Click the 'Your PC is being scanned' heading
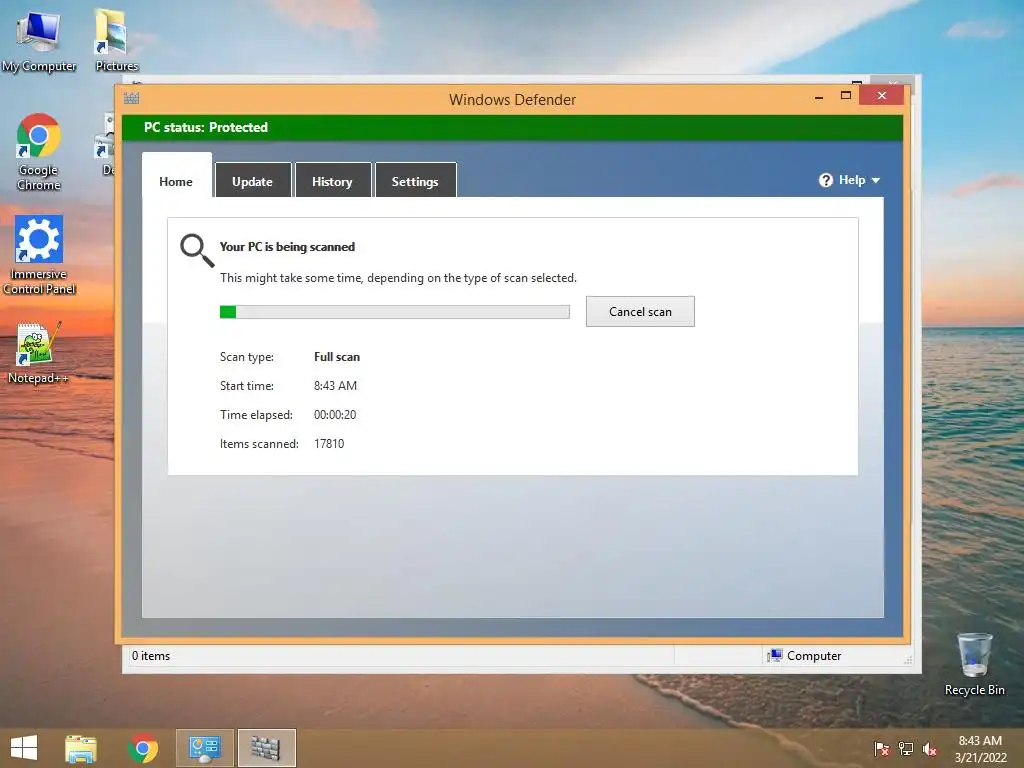The image size is (1024, 768). pyautogui.click(x=287, y=247)
